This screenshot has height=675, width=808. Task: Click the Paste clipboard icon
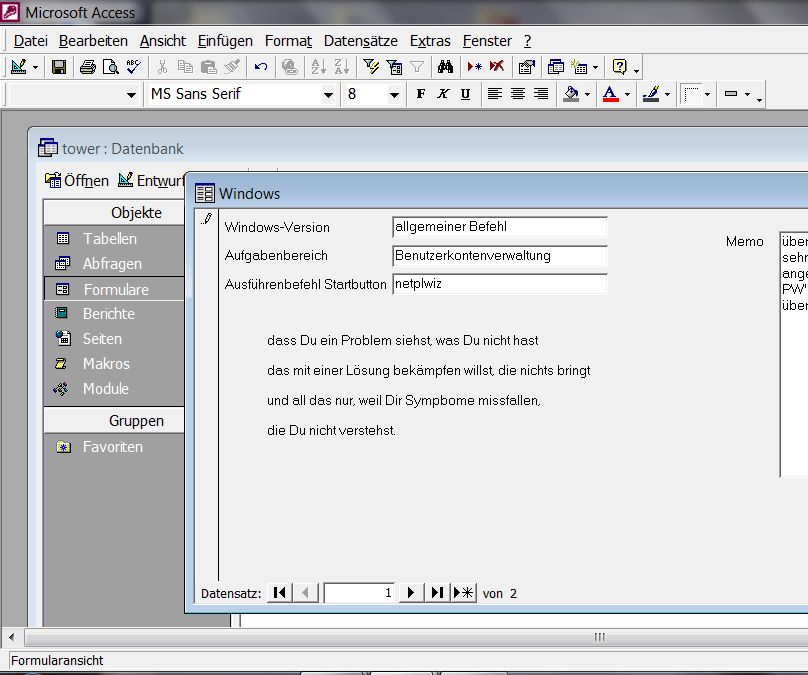click(208, 67)
